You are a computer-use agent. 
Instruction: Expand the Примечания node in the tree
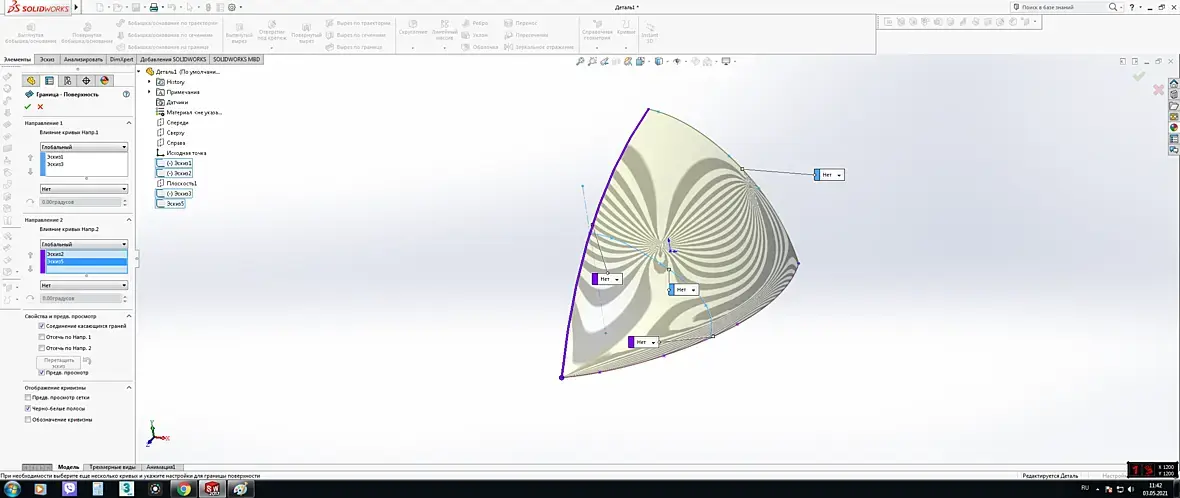[149, 92]
